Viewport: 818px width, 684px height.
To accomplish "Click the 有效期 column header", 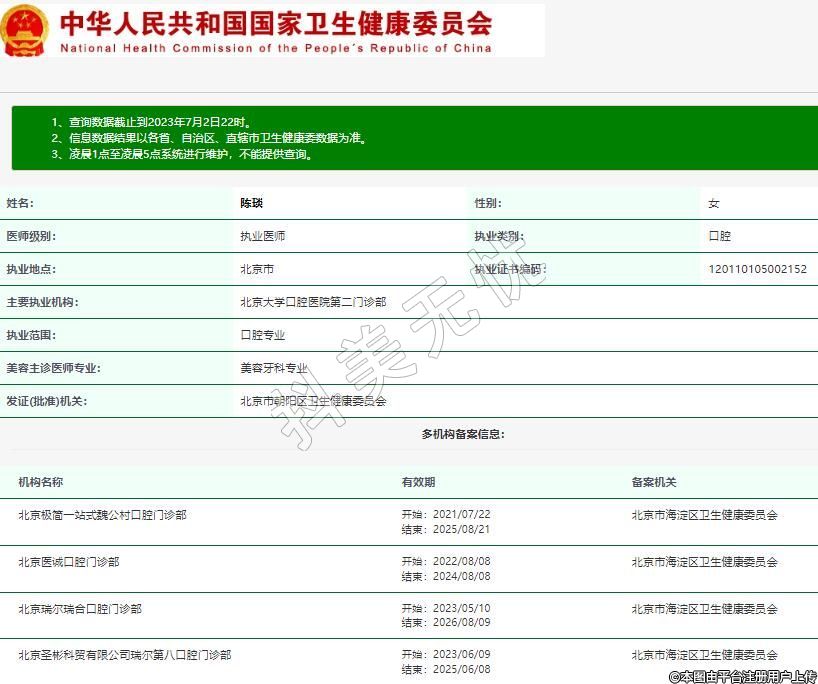I will 418,482.
